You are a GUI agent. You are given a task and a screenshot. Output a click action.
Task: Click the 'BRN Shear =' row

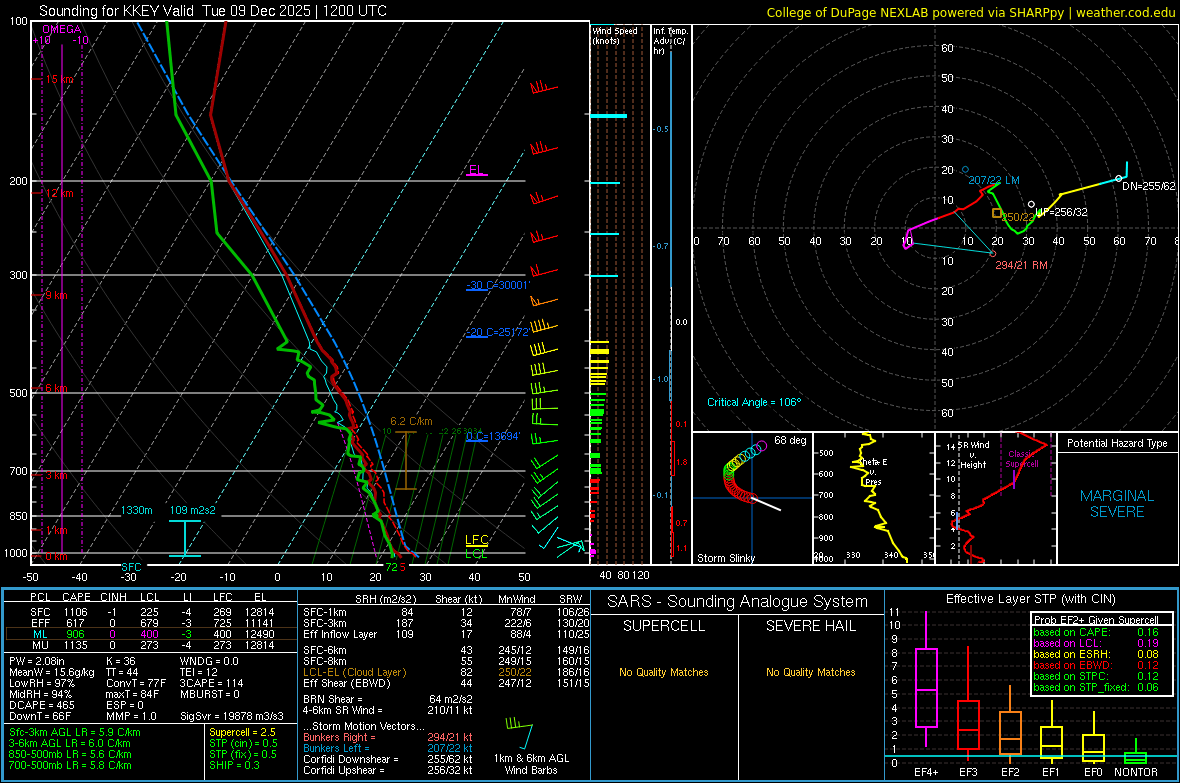click(388, 699)
